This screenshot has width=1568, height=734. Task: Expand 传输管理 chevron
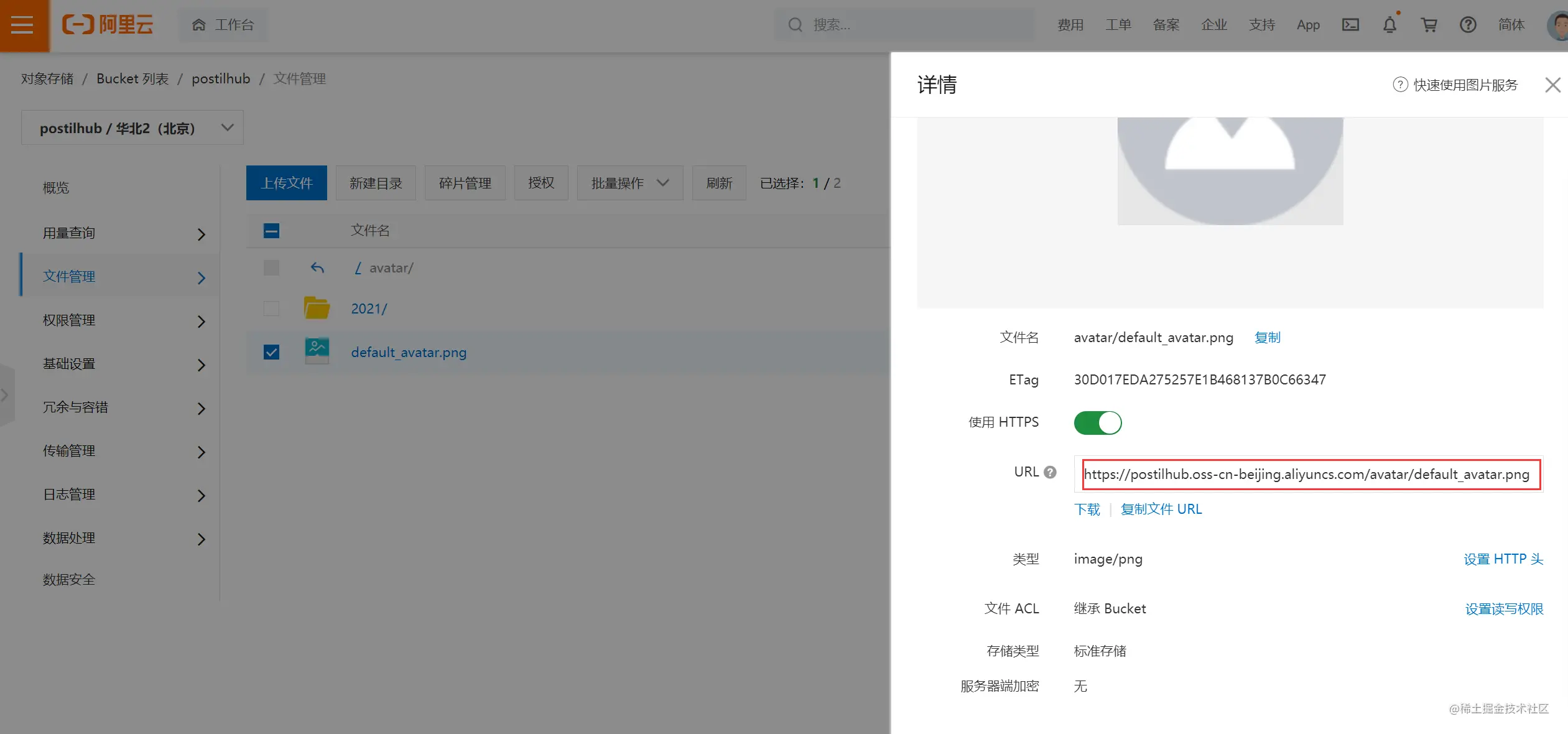pyautogui.click(x=201, y=452)
